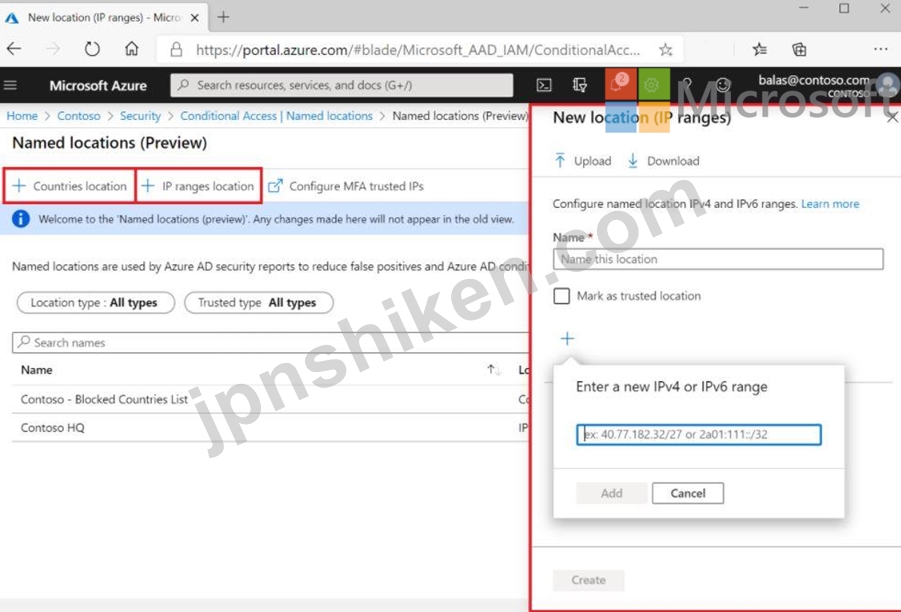Refresh the browser page
This screenshot has width=901, height=612.
[92, 49]
